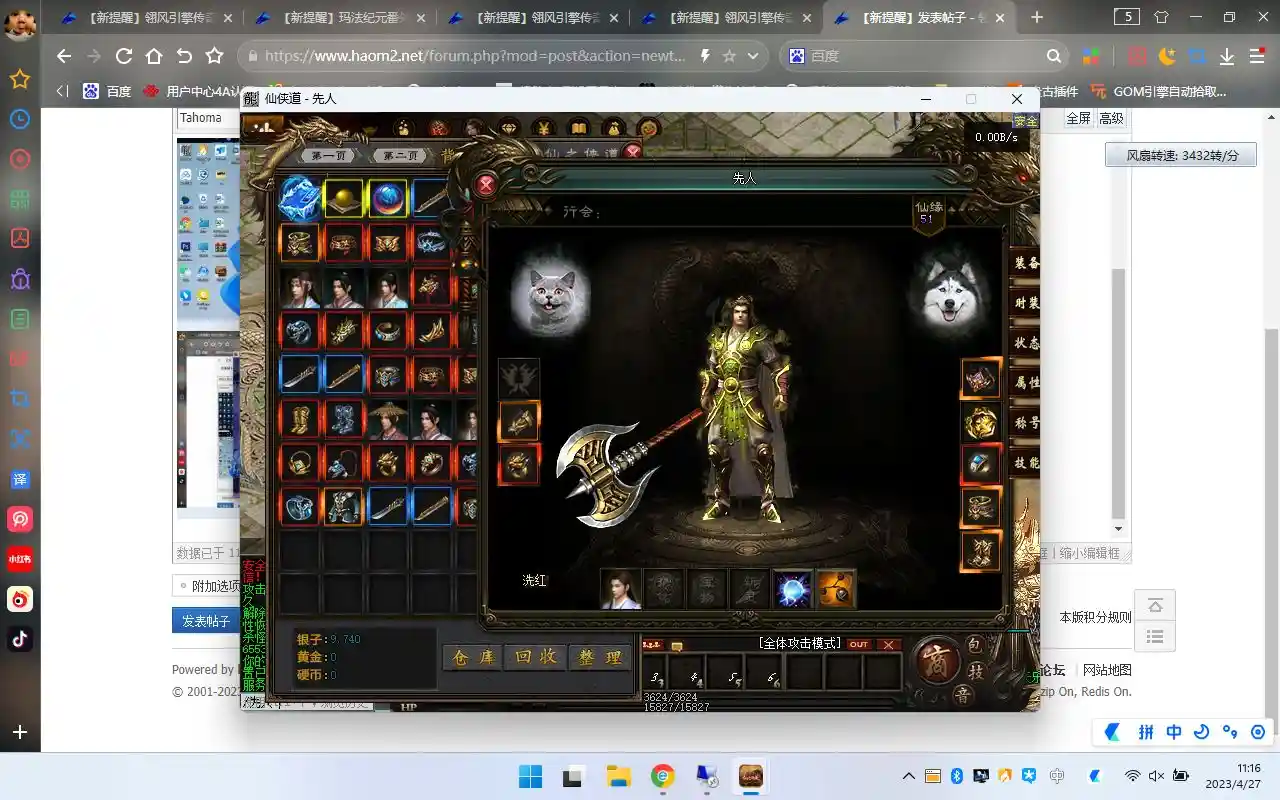This screenshot has height=800, width=1280.
Task: Open the browser main menu hamburger icon
Action: (1258, 56)
